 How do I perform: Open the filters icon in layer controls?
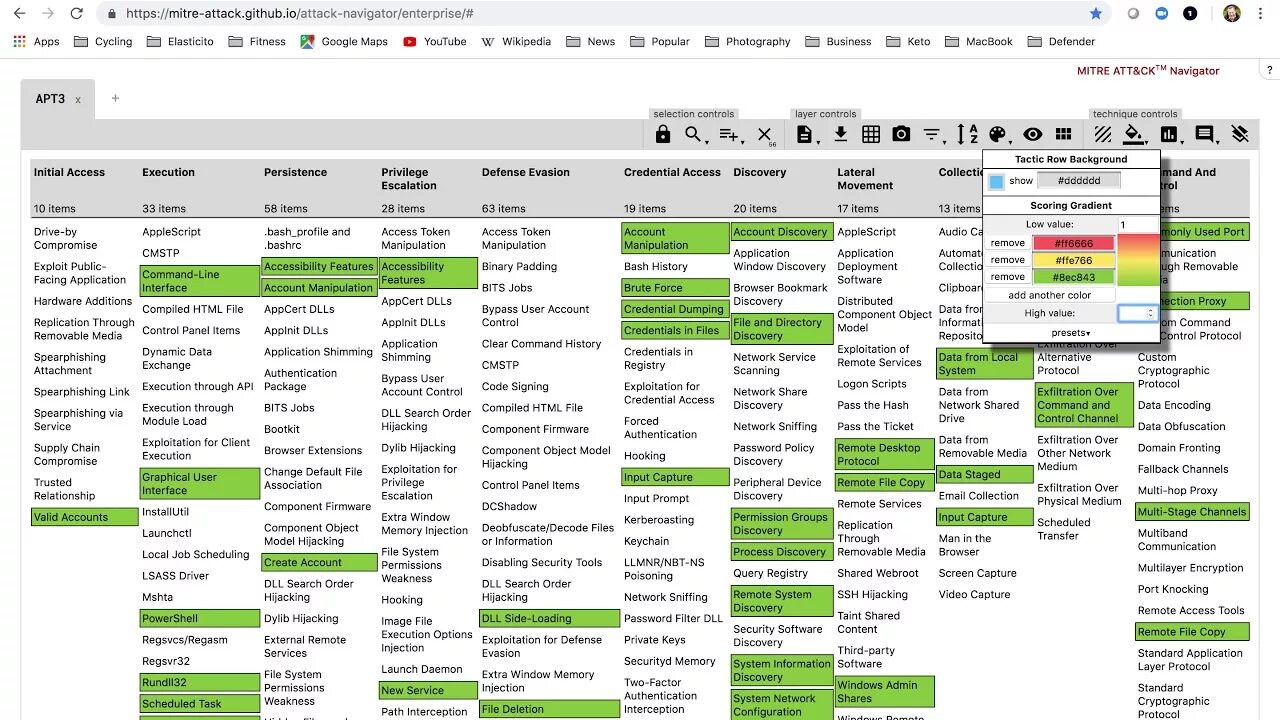(x=932, y=135)
